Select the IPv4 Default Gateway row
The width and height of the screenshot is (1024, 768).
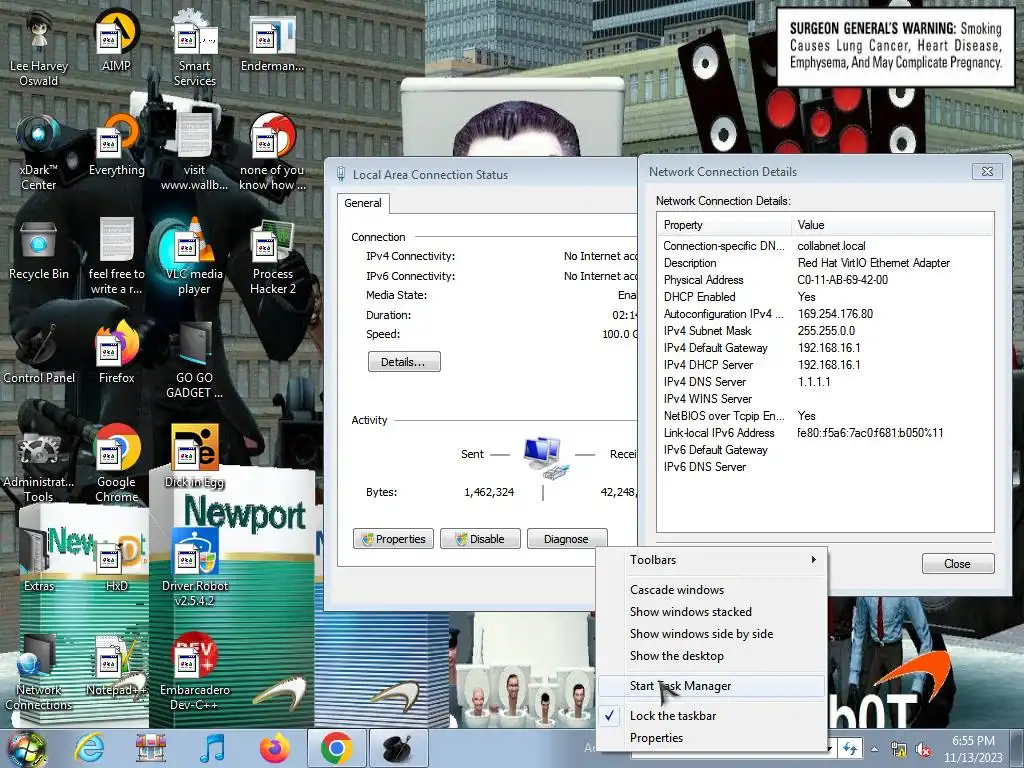pyautogui.click(x=825, y=347)
